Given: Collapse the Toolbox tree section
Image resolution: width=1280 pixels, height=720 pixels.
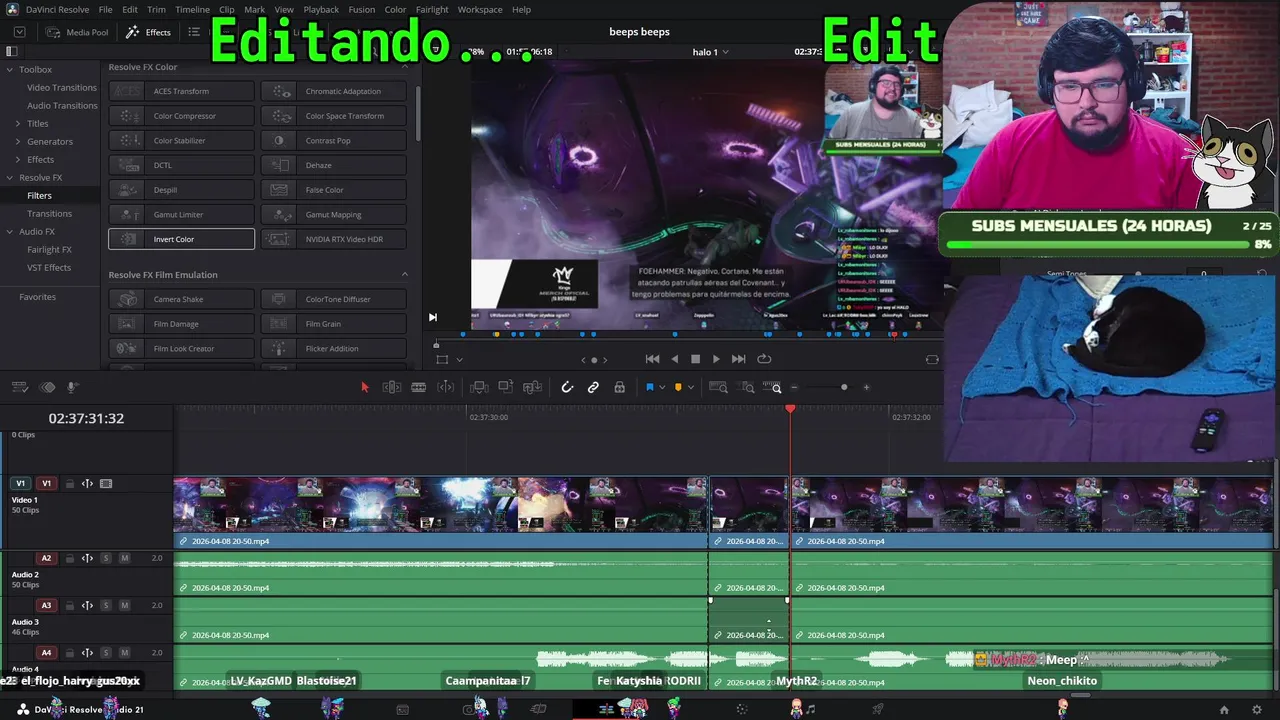Looking at the screenshot, I should (10, 70).
